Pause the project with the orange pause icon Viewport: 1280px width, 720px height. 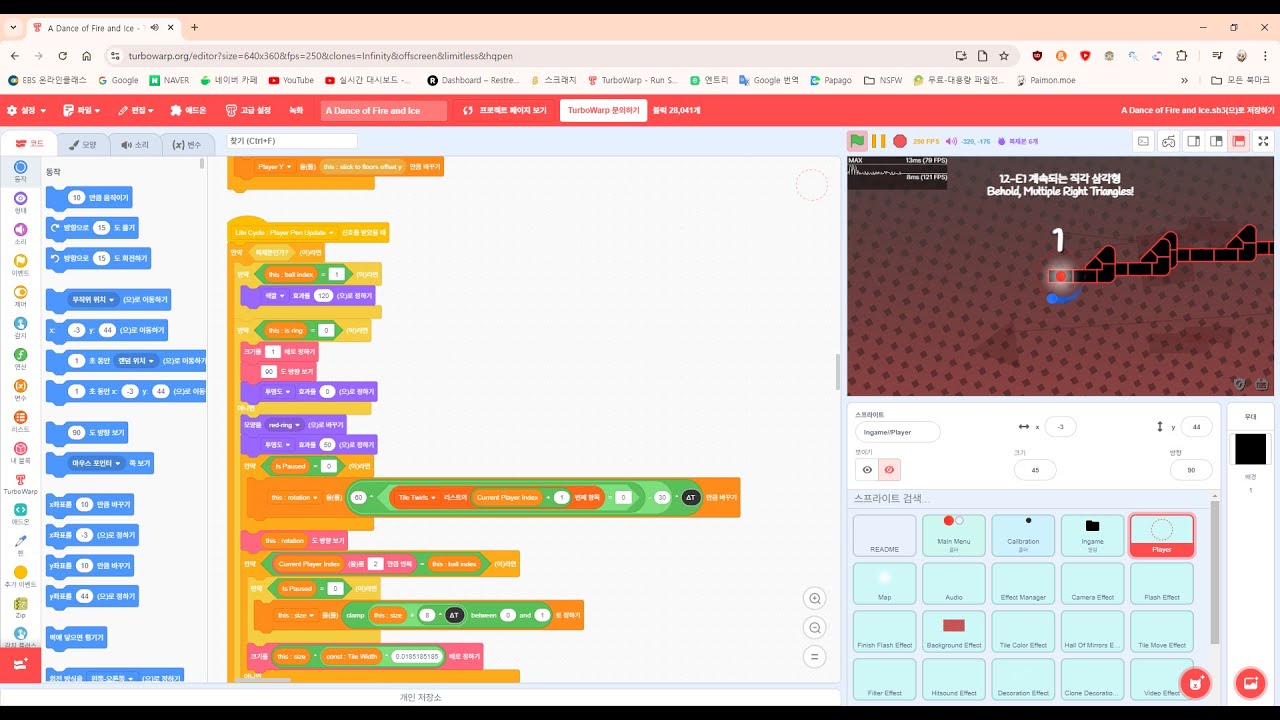point(878,142)
